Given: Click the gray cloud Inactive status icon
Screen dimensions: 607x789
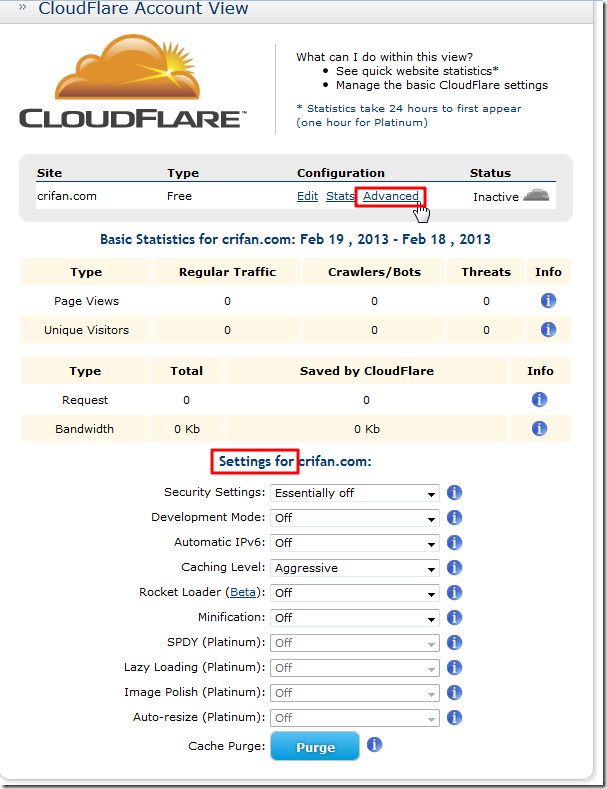Looking at the screenshot, I should (536, 195).
